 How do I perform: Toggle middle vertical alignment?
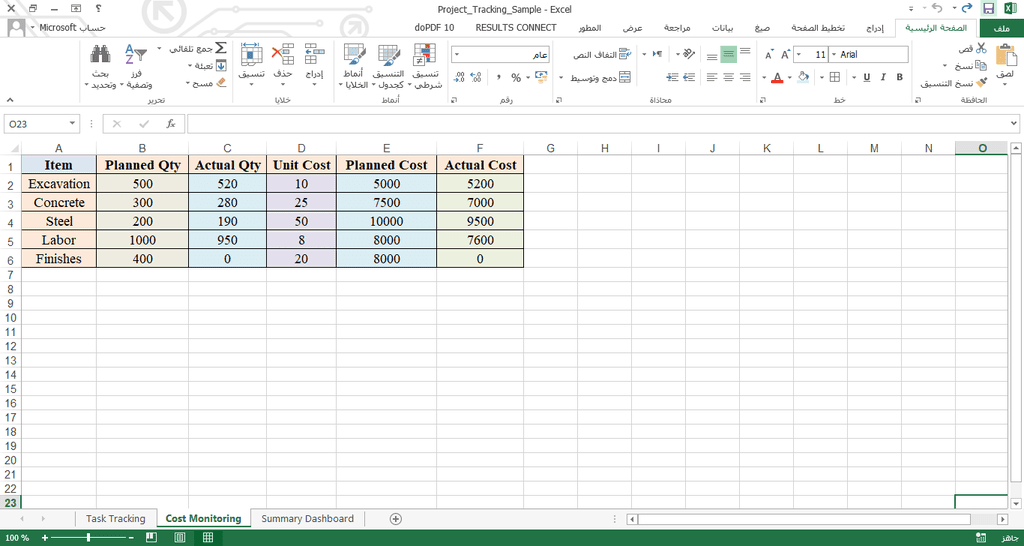(x=729, y=54)
